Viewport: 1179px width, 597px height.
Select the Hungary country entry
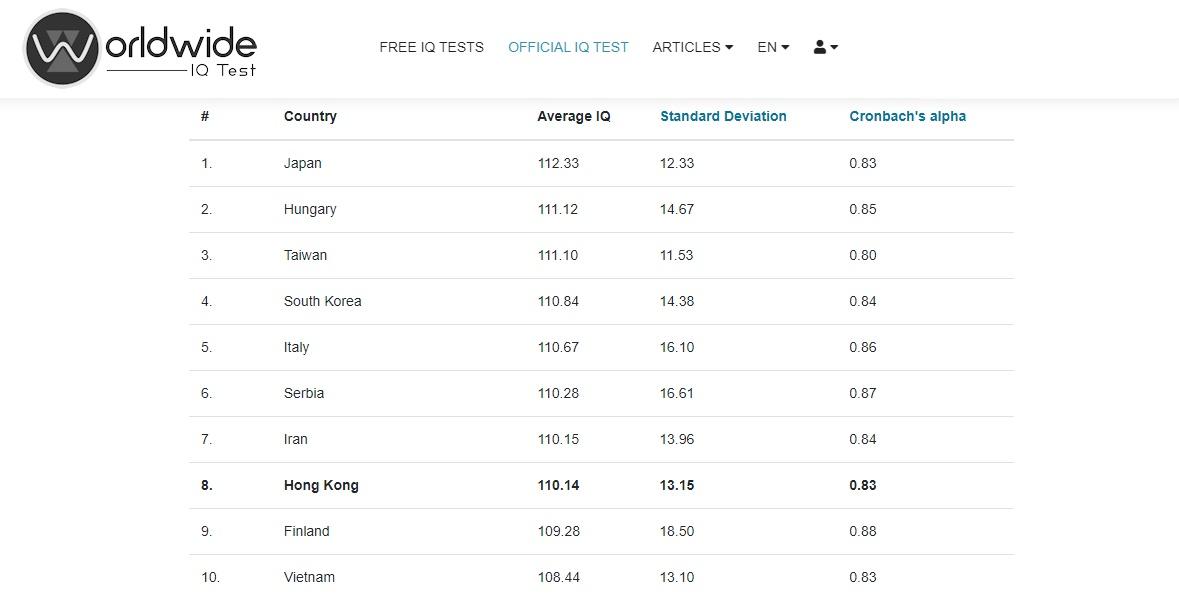click(x=310, y=209)
